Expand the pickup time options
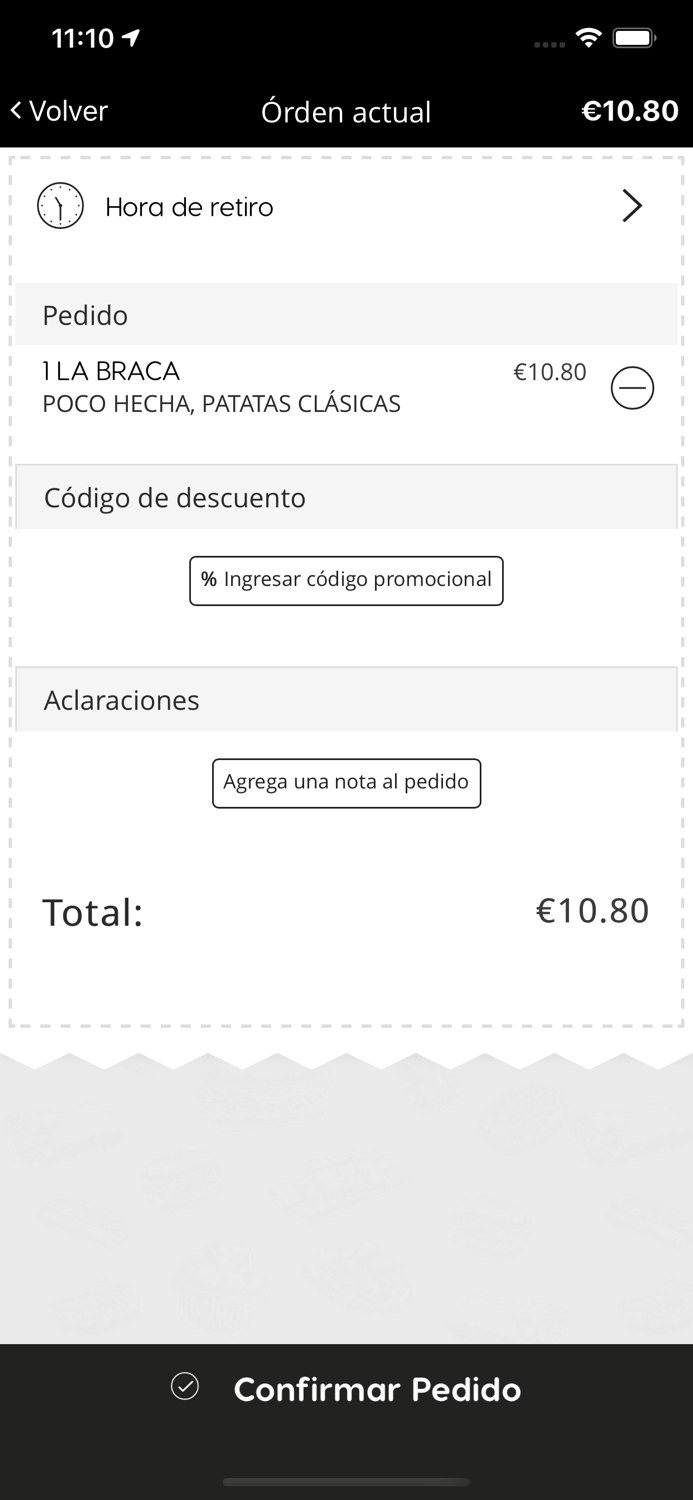693x1500 pixels. (346, 206)
